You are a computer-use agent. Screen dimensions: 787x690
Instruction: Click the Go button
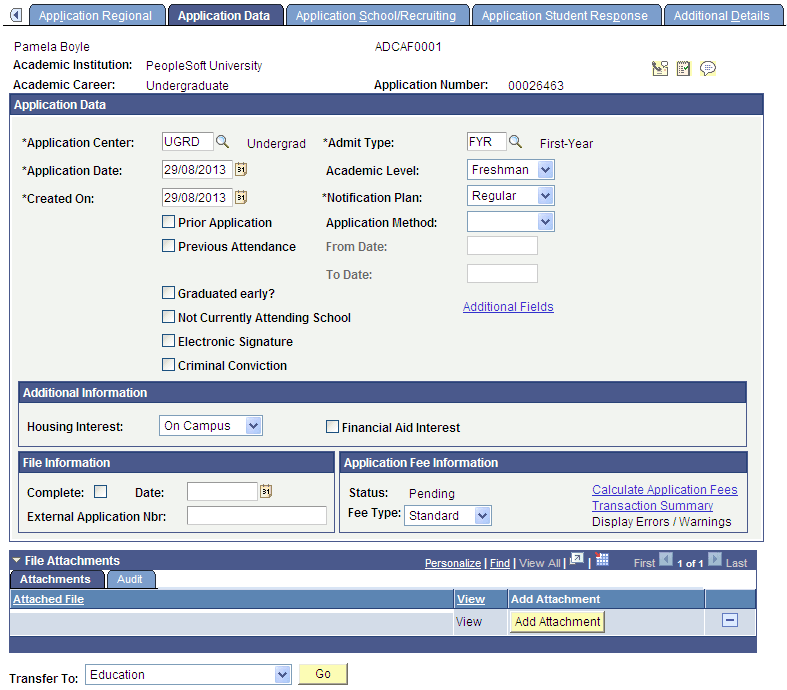(323, 673)
